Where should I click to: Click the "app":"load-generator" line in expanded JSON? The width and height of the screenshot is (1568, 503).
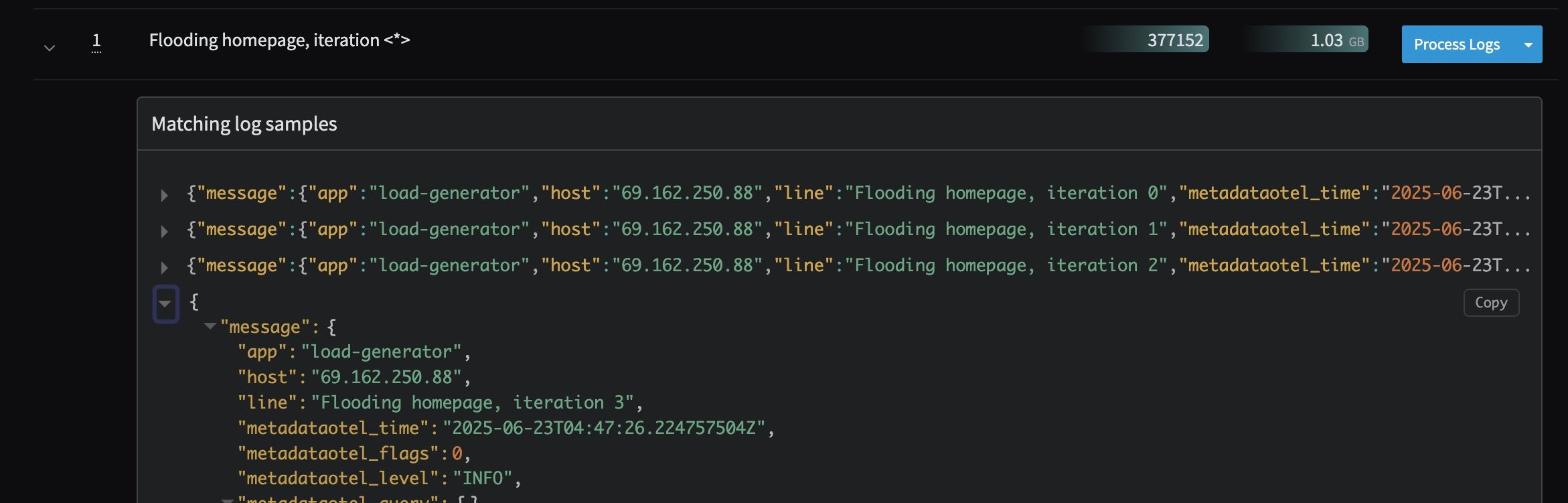354,352
